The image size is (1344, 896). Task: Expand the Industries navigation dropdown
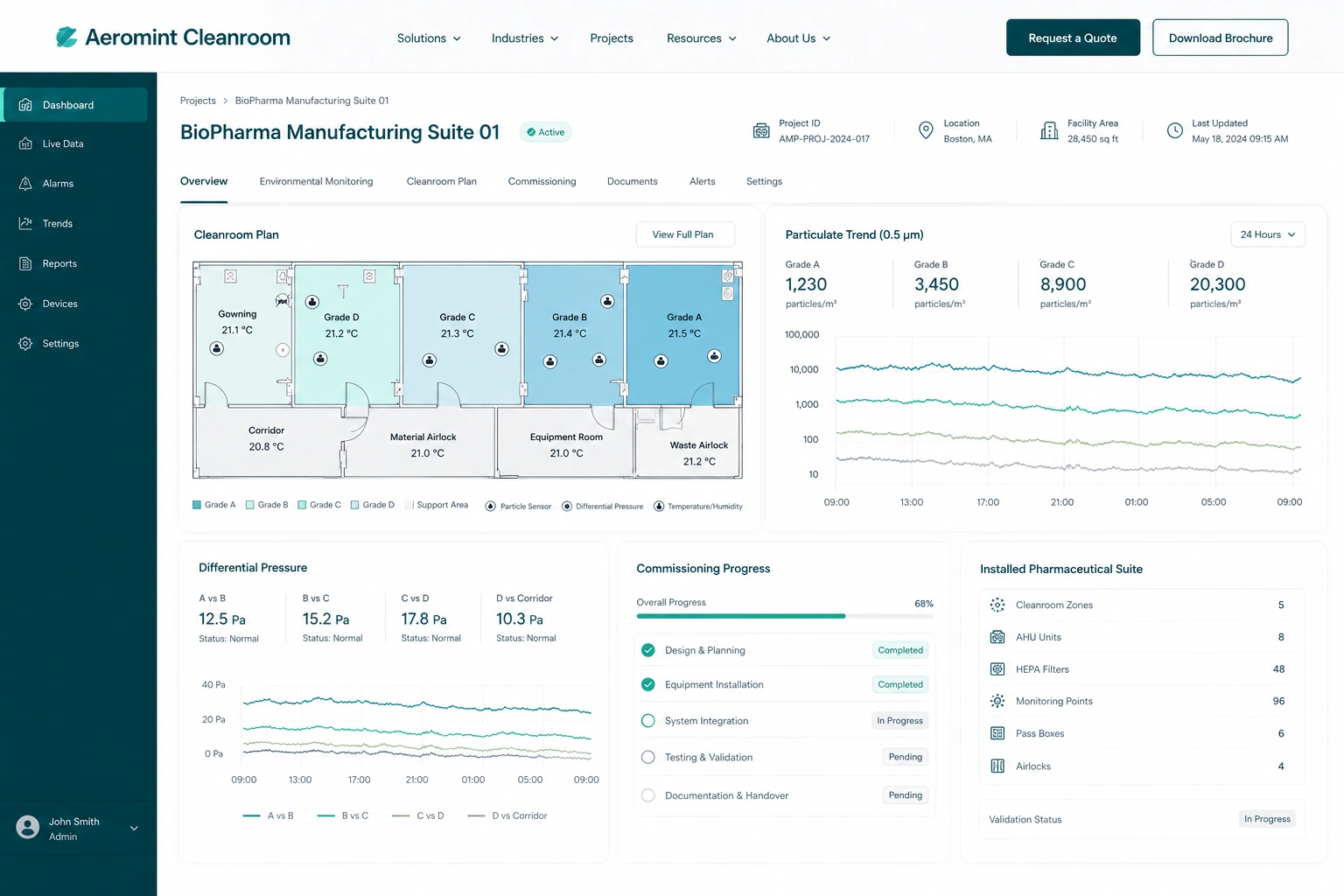tap(525, 38)
